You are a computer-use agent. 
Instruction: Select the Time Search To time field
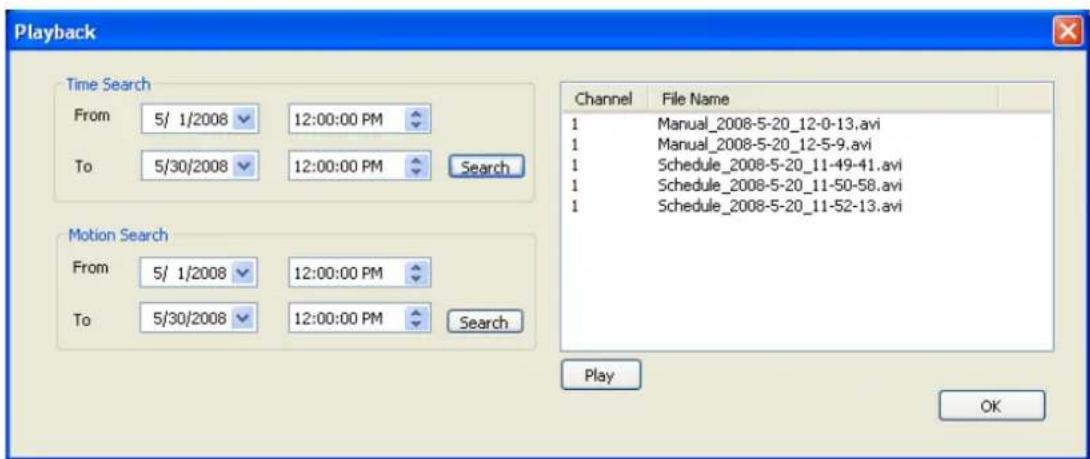[359, 166]
